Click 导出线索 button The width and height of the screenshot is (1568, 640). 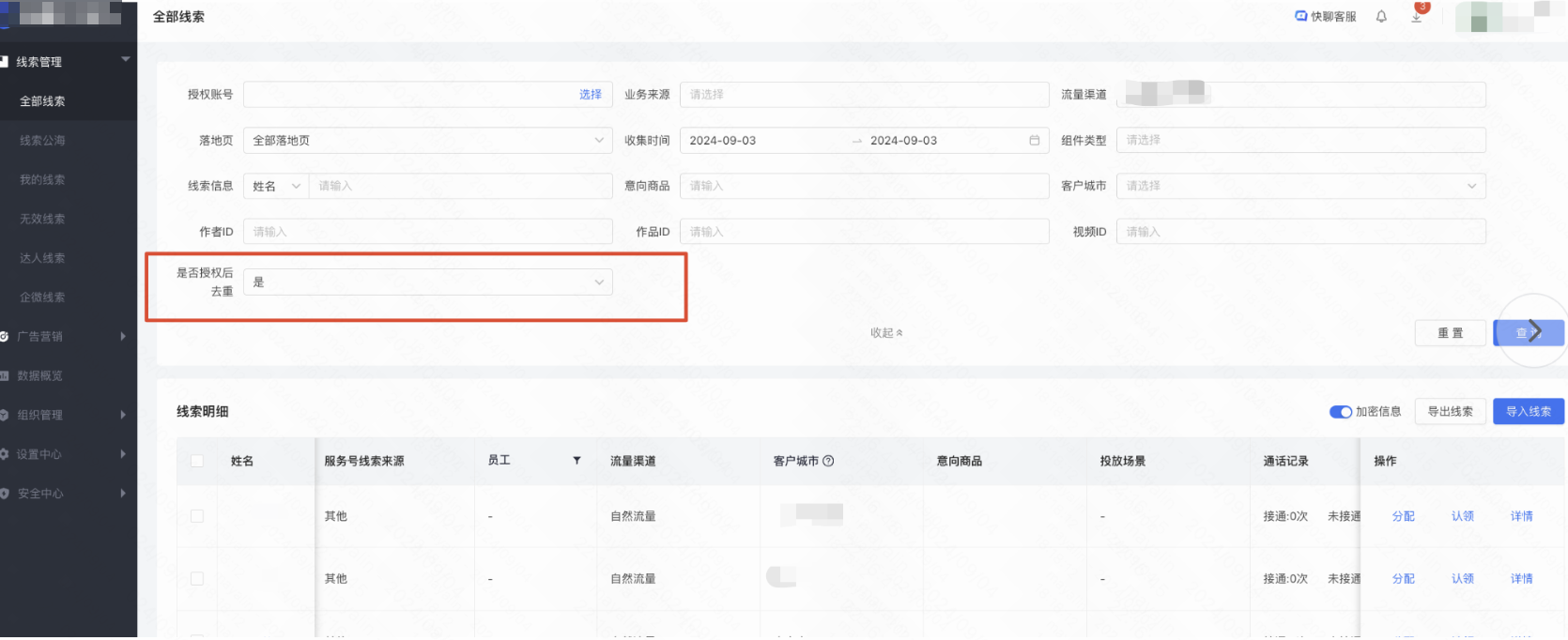(1450, 411)
